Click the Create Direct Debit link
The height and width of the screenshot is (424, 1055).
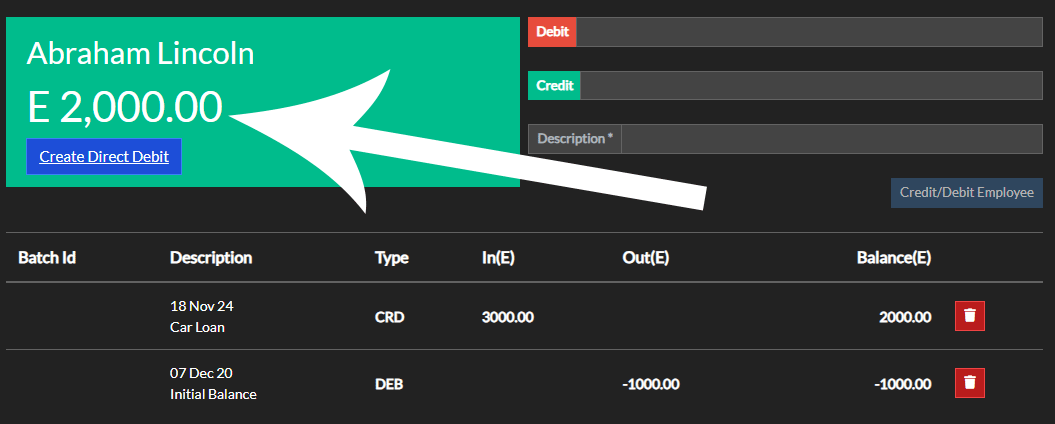[x=104, y=157]
